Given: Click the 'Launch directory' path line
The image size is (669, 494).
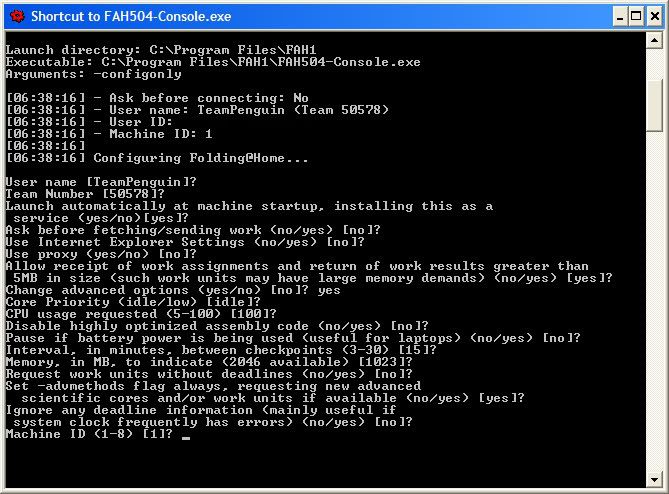Looking at the screenshot, I should [161, 50].
